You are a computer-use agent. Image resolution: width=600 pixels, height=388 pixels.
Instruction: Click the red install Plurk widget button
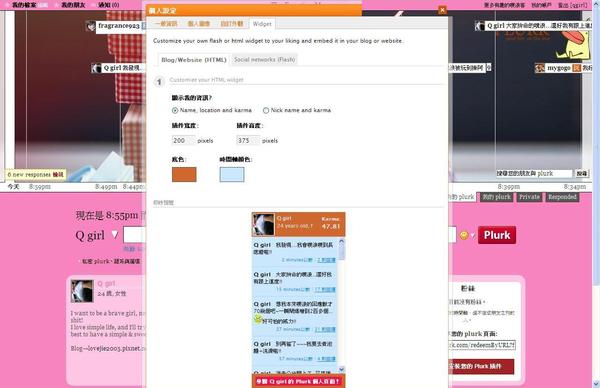pyautogui.click(x=481, y=366)
